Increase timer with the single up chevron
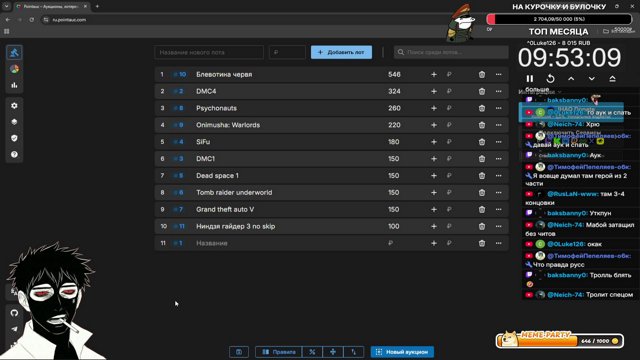The width and height of the screenshot is (640, 360). coord(571,78)
